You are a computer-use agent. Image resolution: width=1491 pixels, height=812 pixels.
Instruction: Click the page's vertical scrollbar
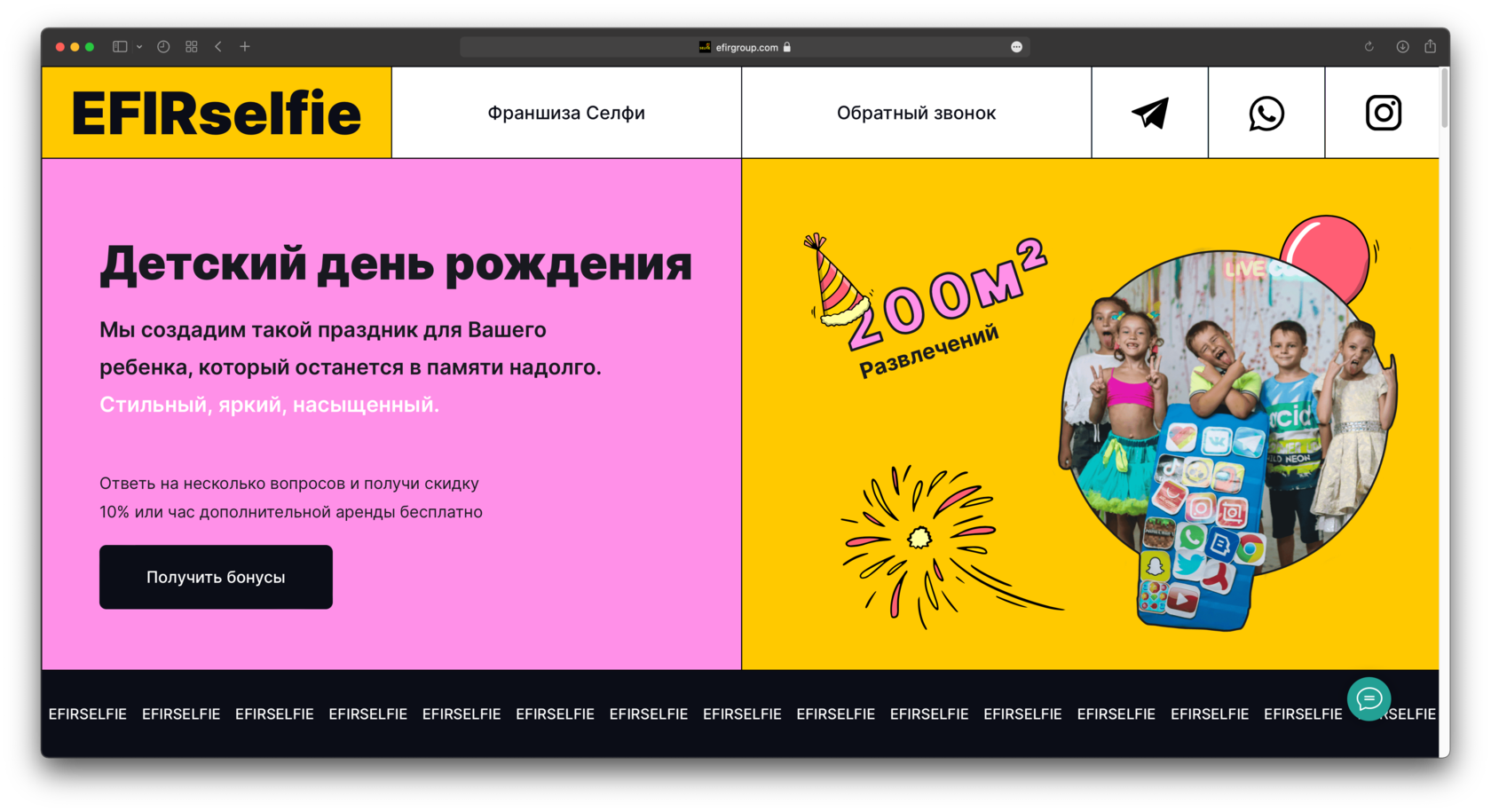[1444, 98]
